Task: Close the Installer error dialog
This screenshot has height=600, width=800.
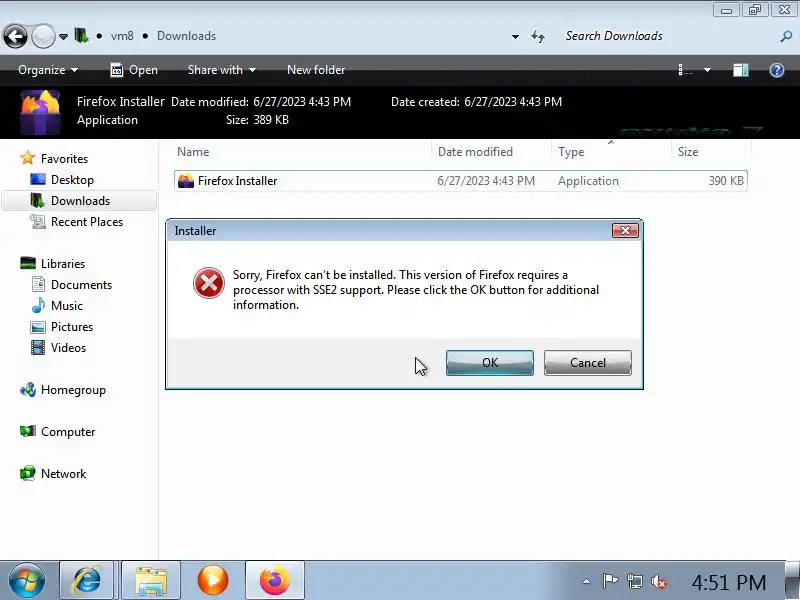Action: 625,231
